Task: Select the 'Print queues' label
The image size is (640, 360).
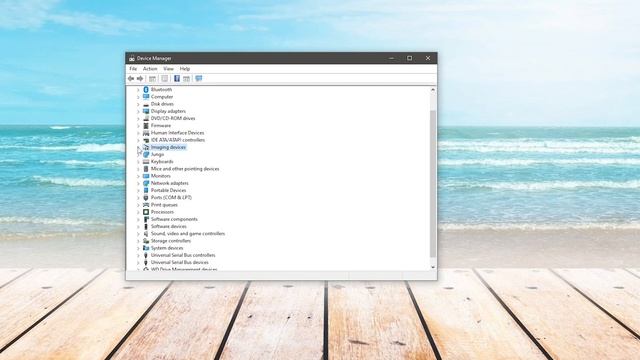Action: (164, 205)
